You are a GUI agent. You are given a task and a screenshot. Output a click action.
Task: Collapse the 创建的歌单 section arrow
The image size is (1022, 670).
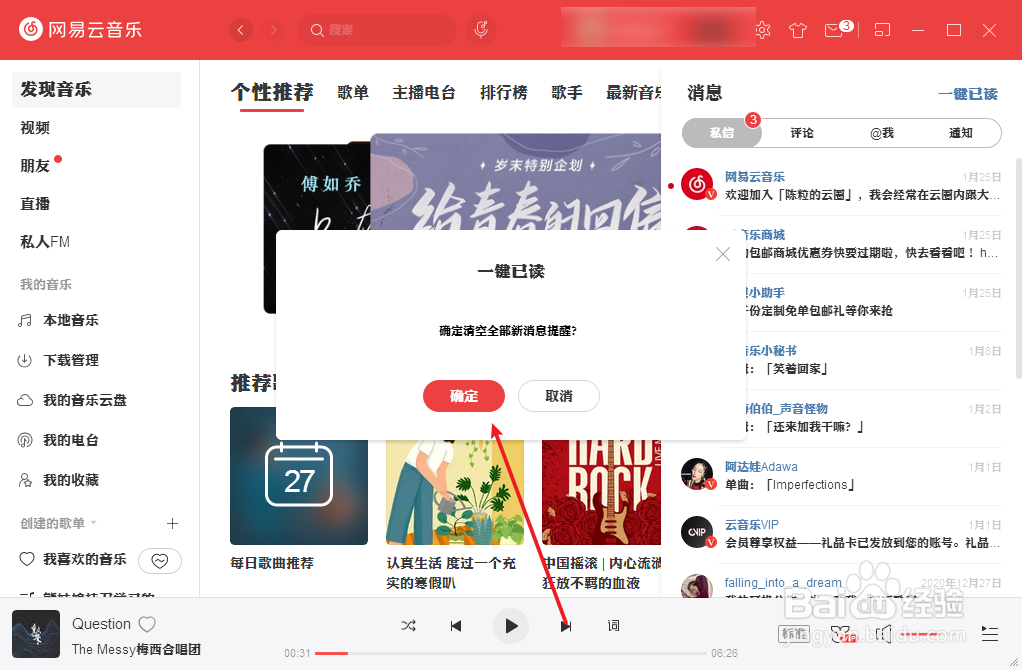93,523
